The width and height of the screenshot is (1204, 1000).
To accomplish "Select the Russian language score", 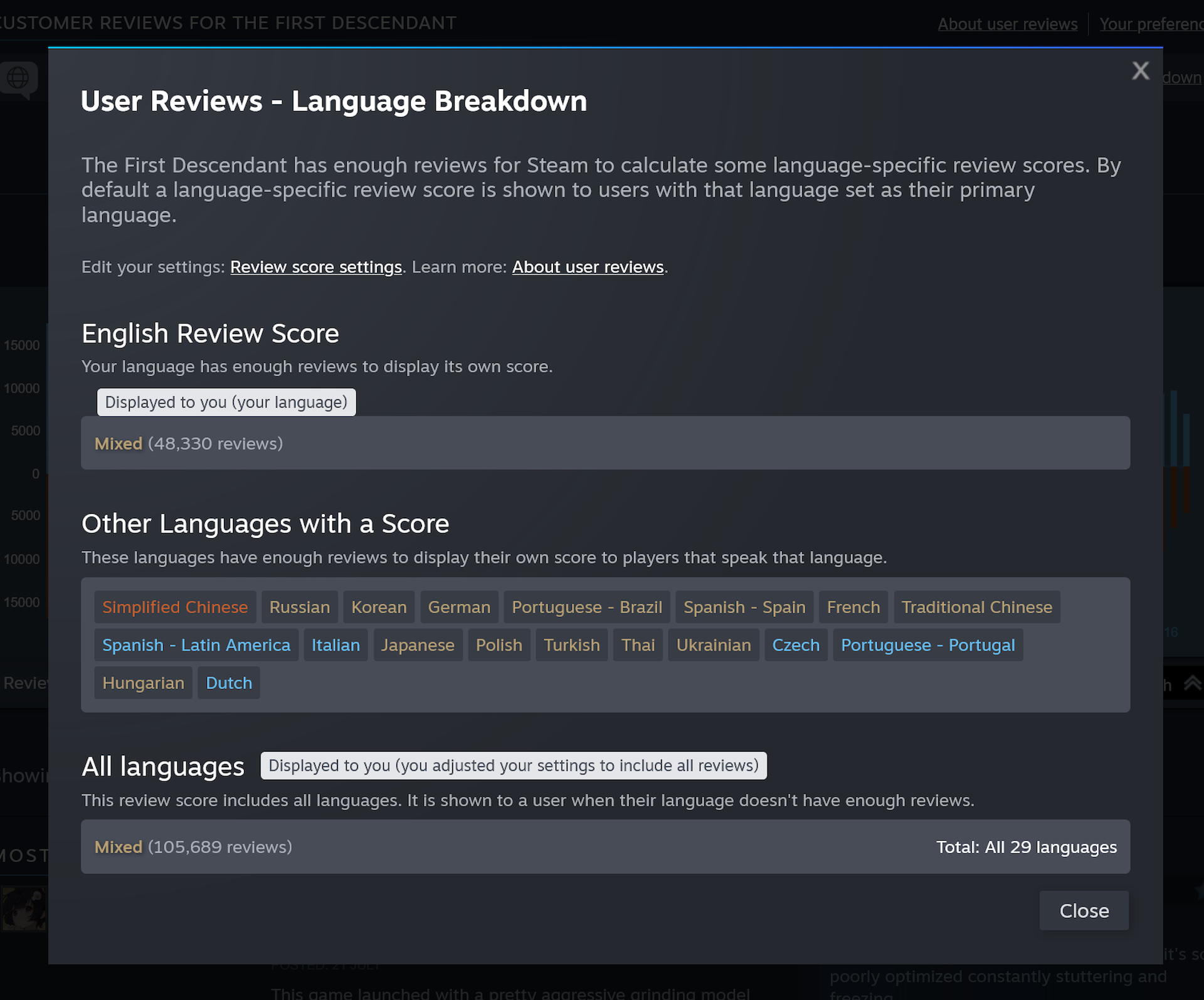I will (x=300, y=607).
